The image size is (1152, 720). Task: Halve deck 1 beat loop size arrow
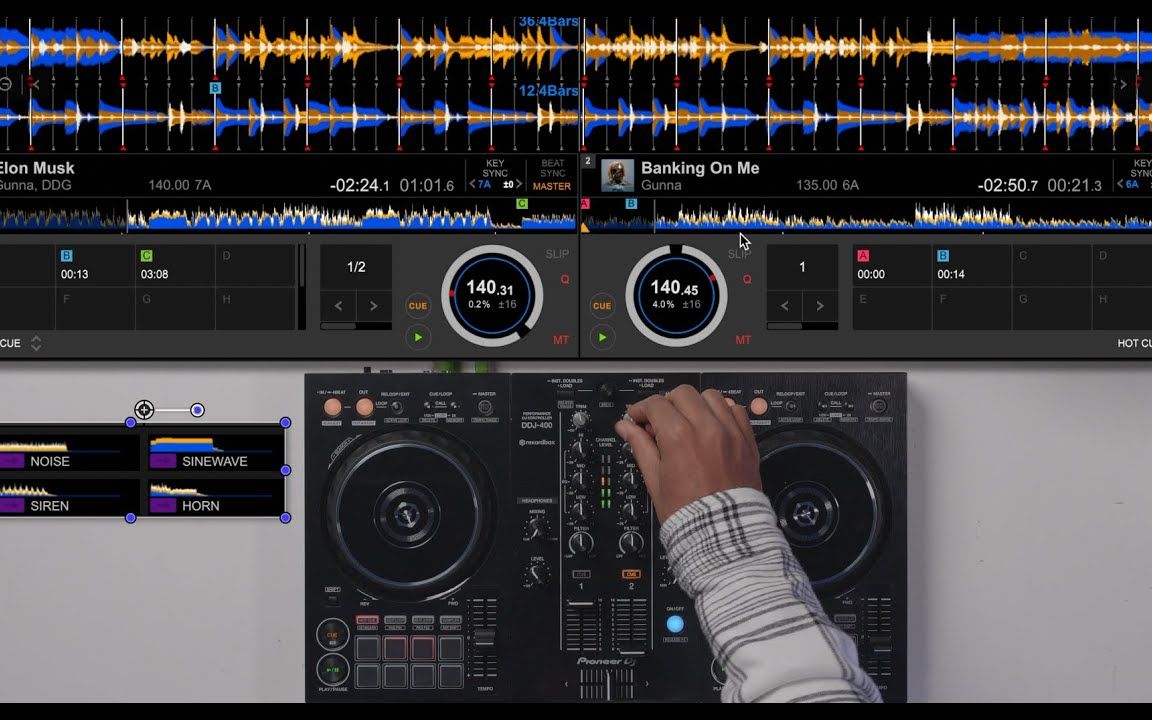coord(338,306)
